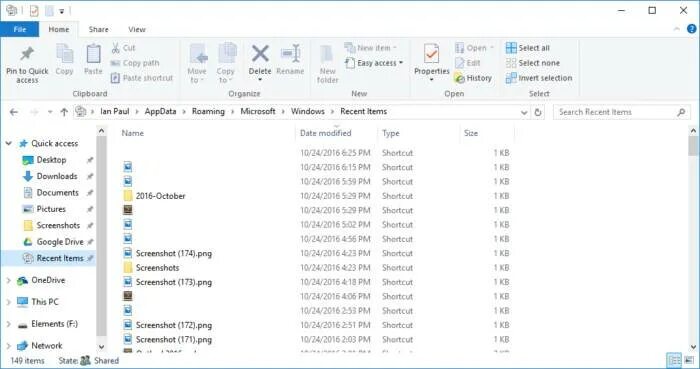
Task: Select Desktop in Quick access
Action: [51, 160]
